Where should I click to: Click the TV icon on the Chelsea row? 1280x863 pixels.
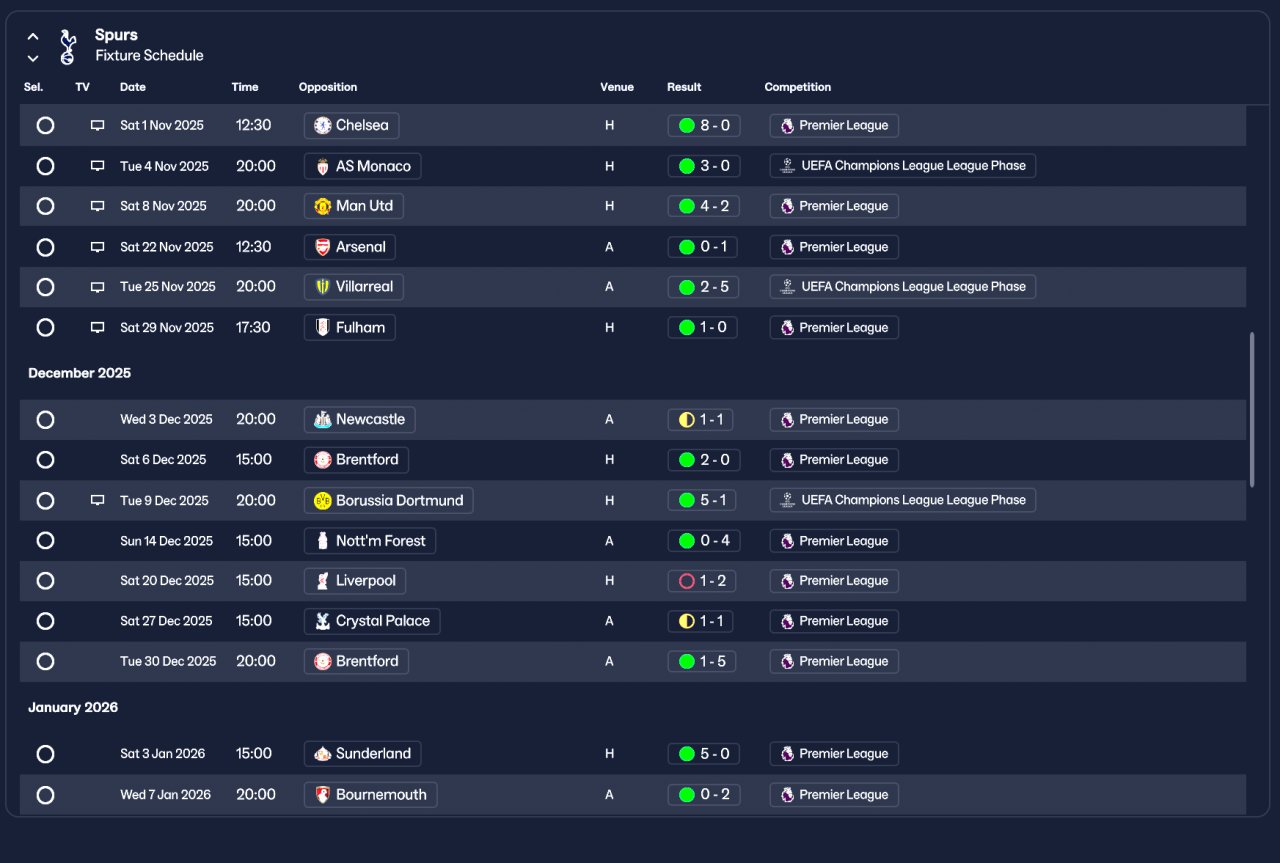pos(97,126)
